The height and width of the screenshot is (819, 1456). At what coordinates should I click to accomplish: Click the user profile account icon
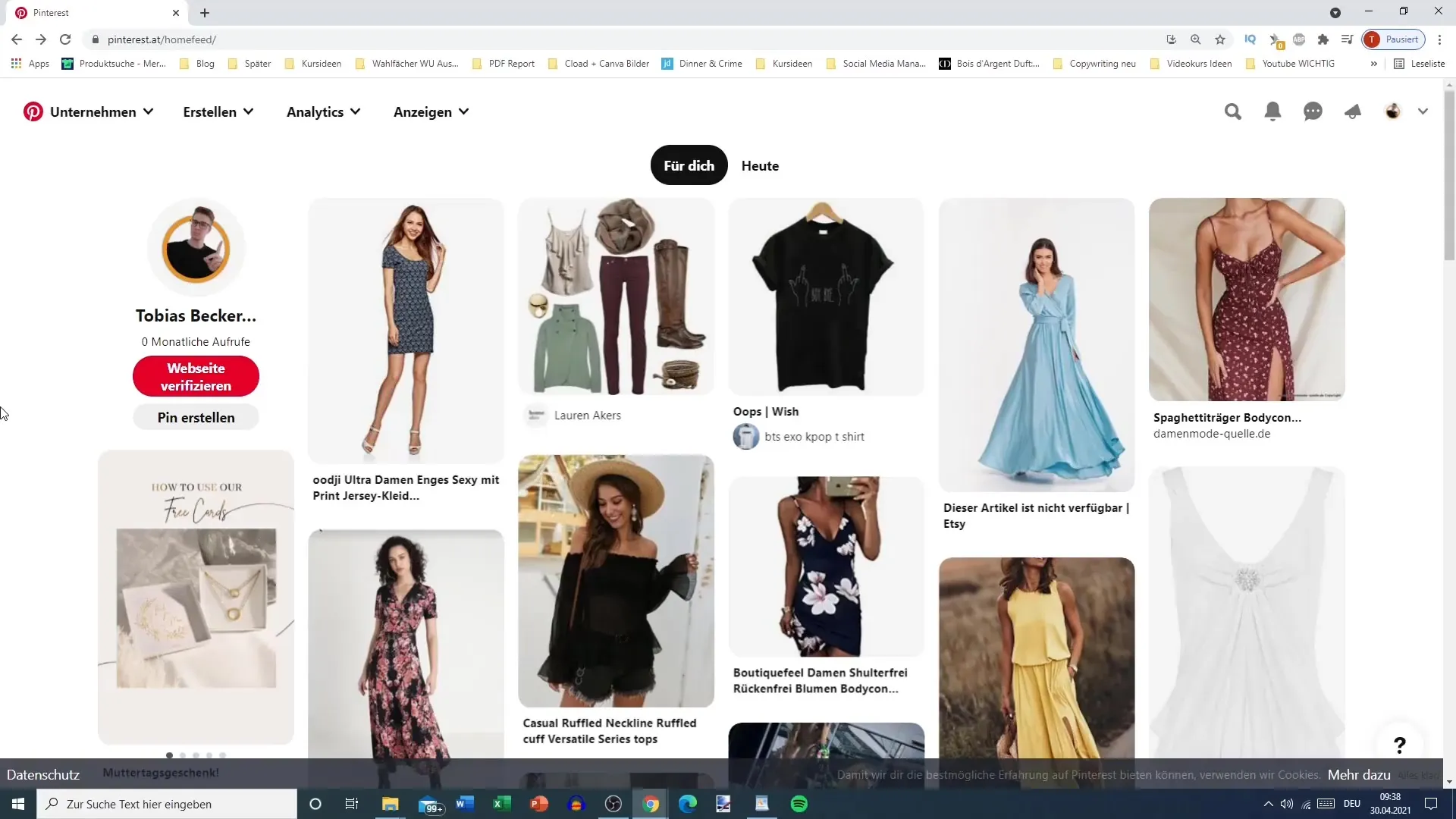[x=1393, y=111]
